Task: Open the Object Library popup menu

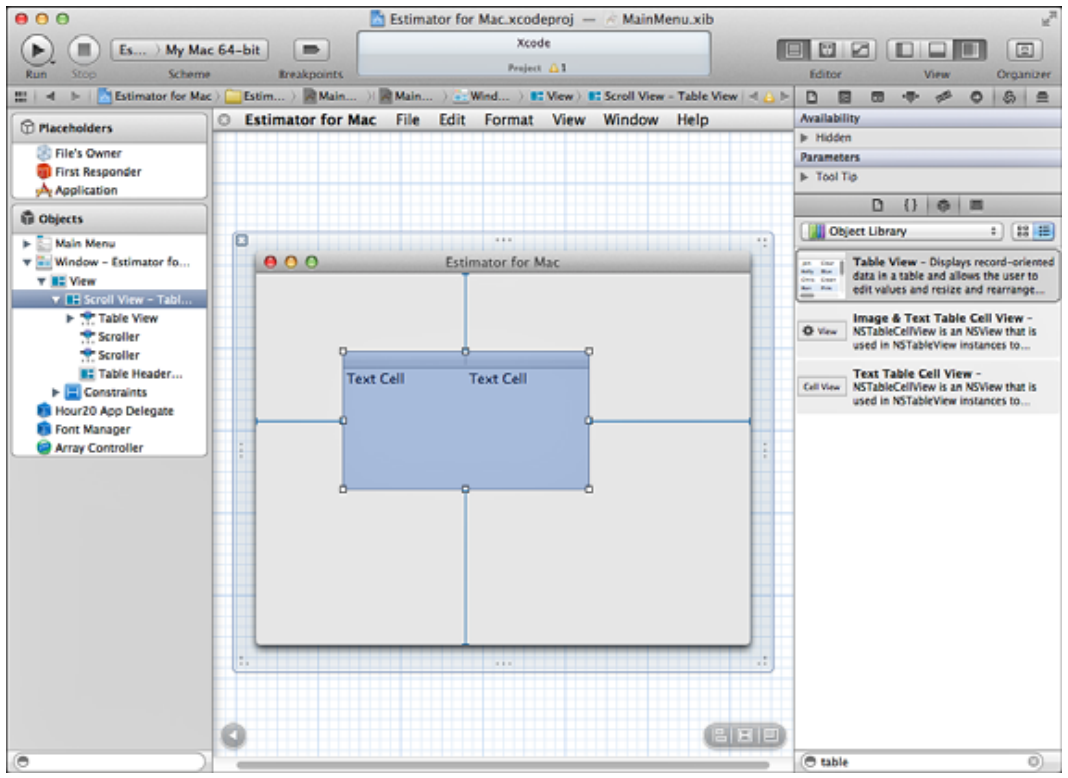Action: 902,232
